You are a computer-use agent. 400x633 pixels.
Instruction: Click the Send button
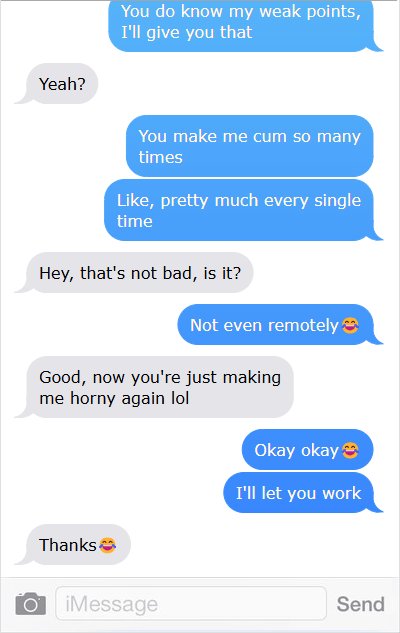[x=360, y=604]
